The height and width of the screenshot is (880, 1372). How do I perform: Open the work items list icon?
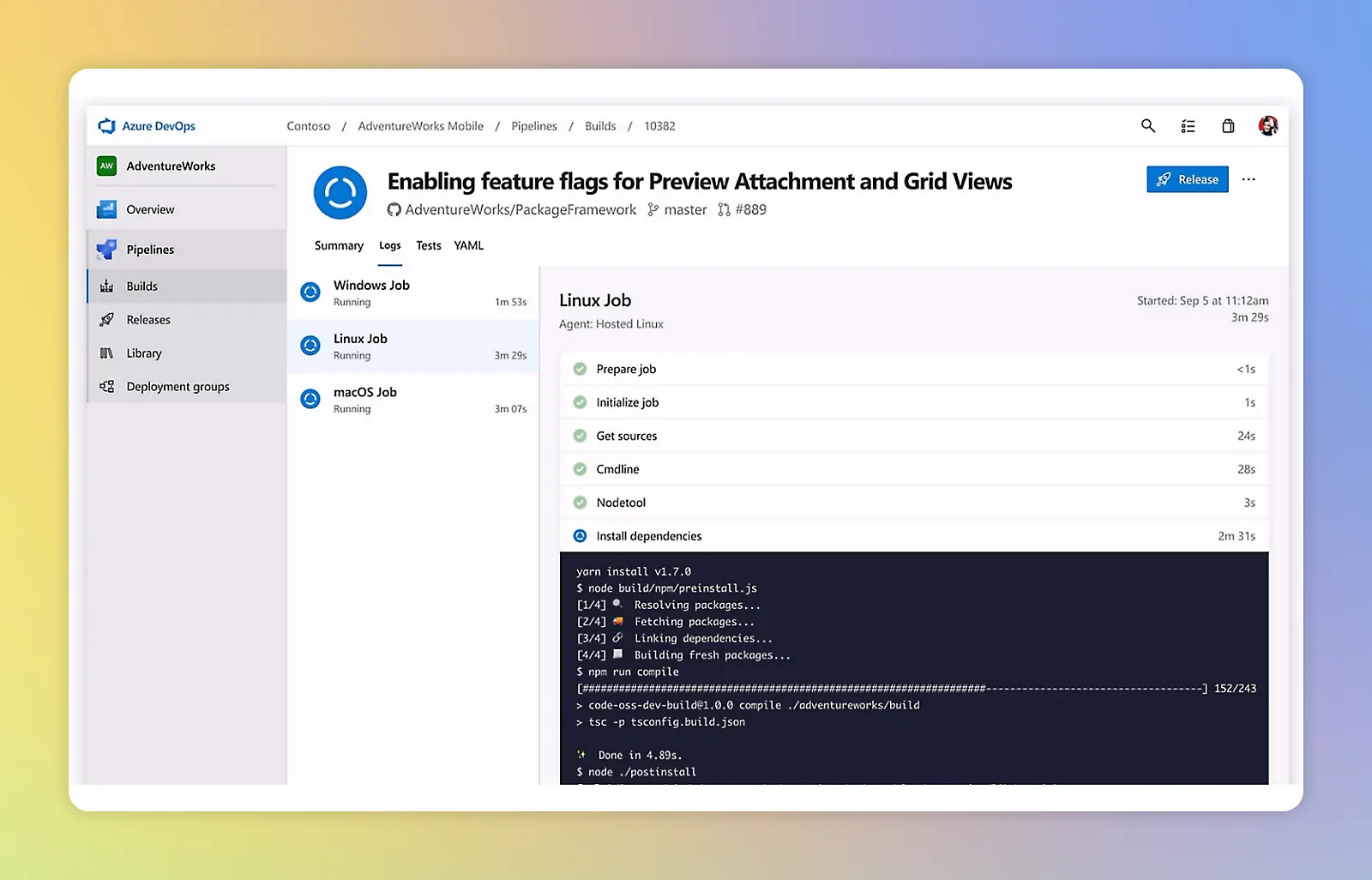tap(1188, 126)
